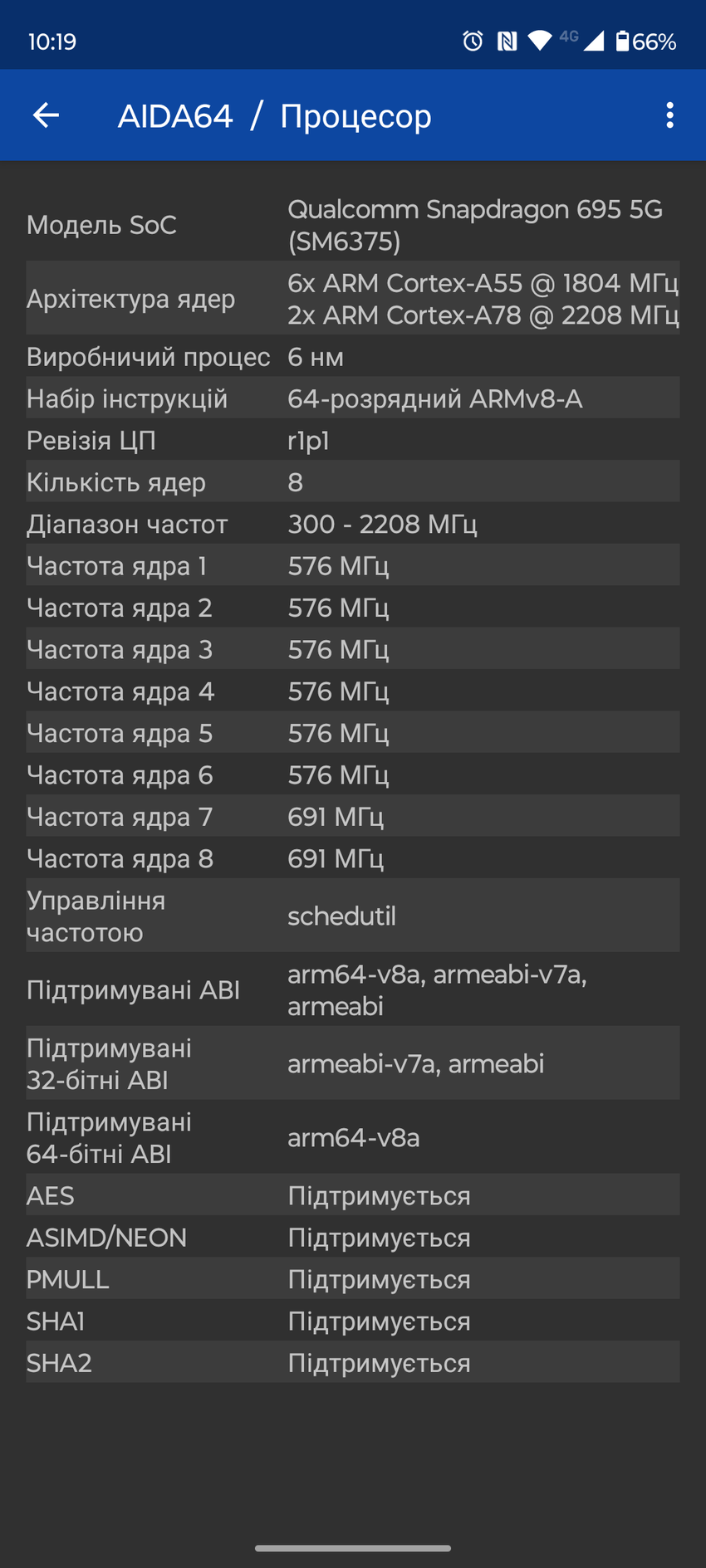This screenshot has height=1568, width=706.
Task: Select the Набір інструкцій row
Action: point(353,398)
